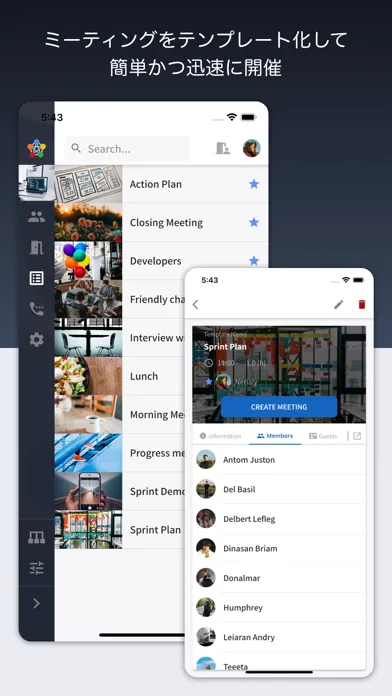The image size is (392, 696).
Task: Open the door rooms icon in sidebar
Action: 36,247
